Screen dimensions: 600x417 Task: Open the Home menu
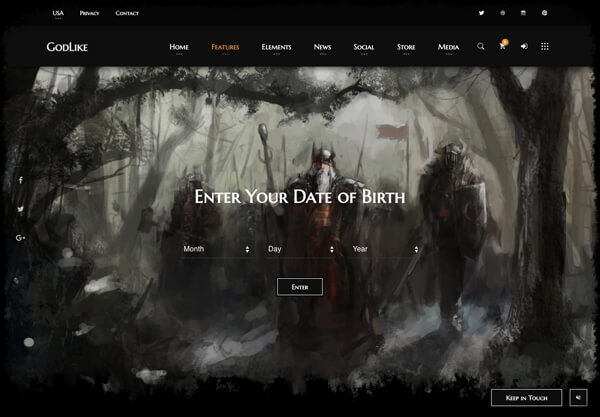[179, 47]
